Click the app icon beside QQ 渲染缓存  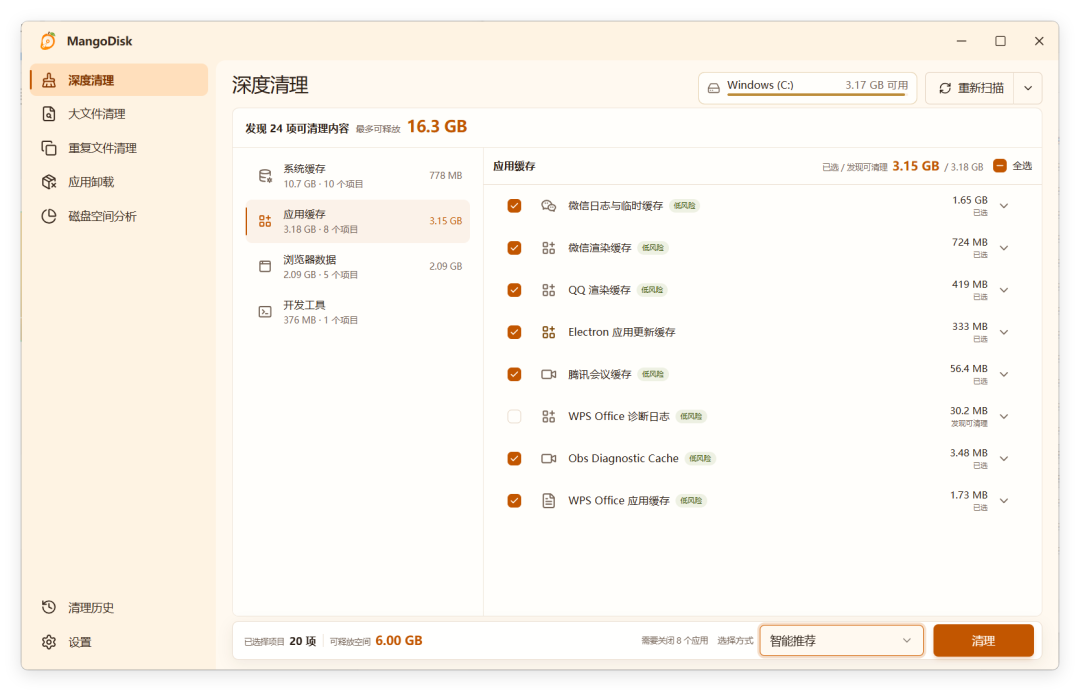[548, 290]
